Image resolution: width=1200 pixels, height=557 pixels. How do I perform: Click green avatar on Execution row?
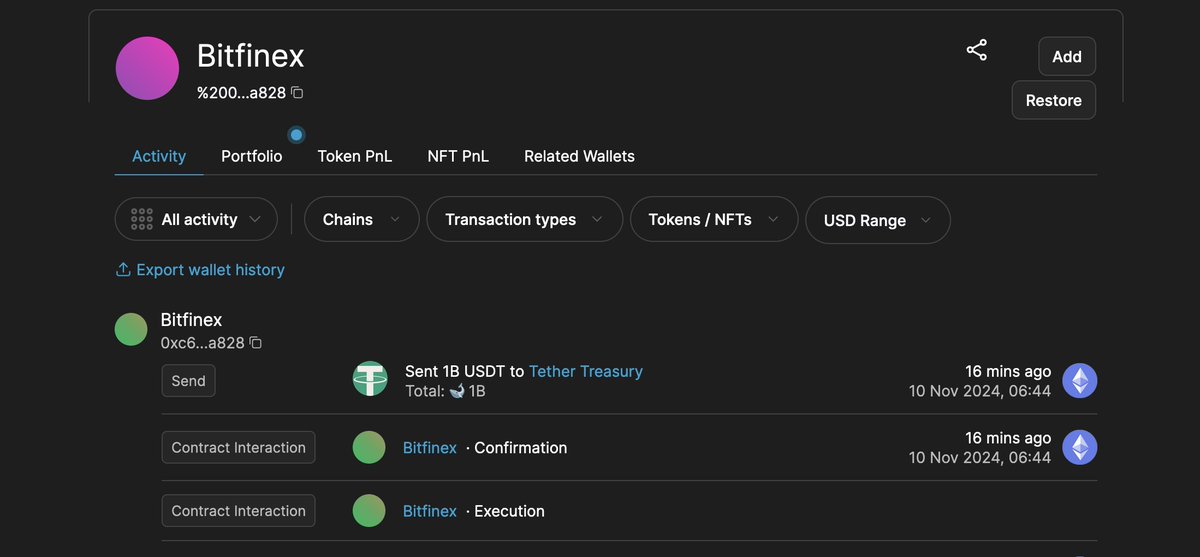(x=369, y=511)
